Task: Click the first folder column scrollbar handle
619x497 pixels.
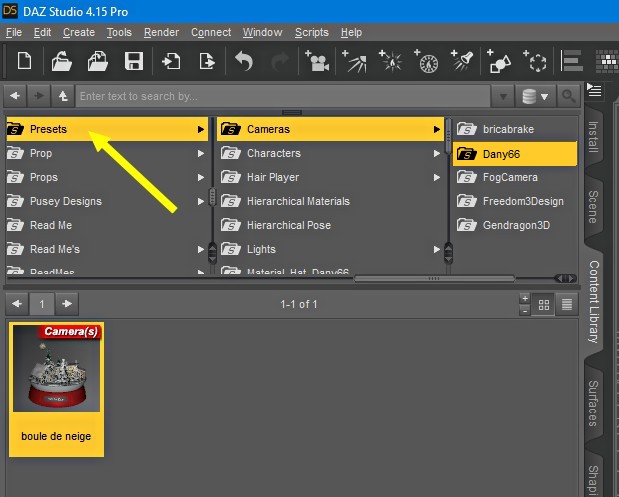Action: point(212,197)
